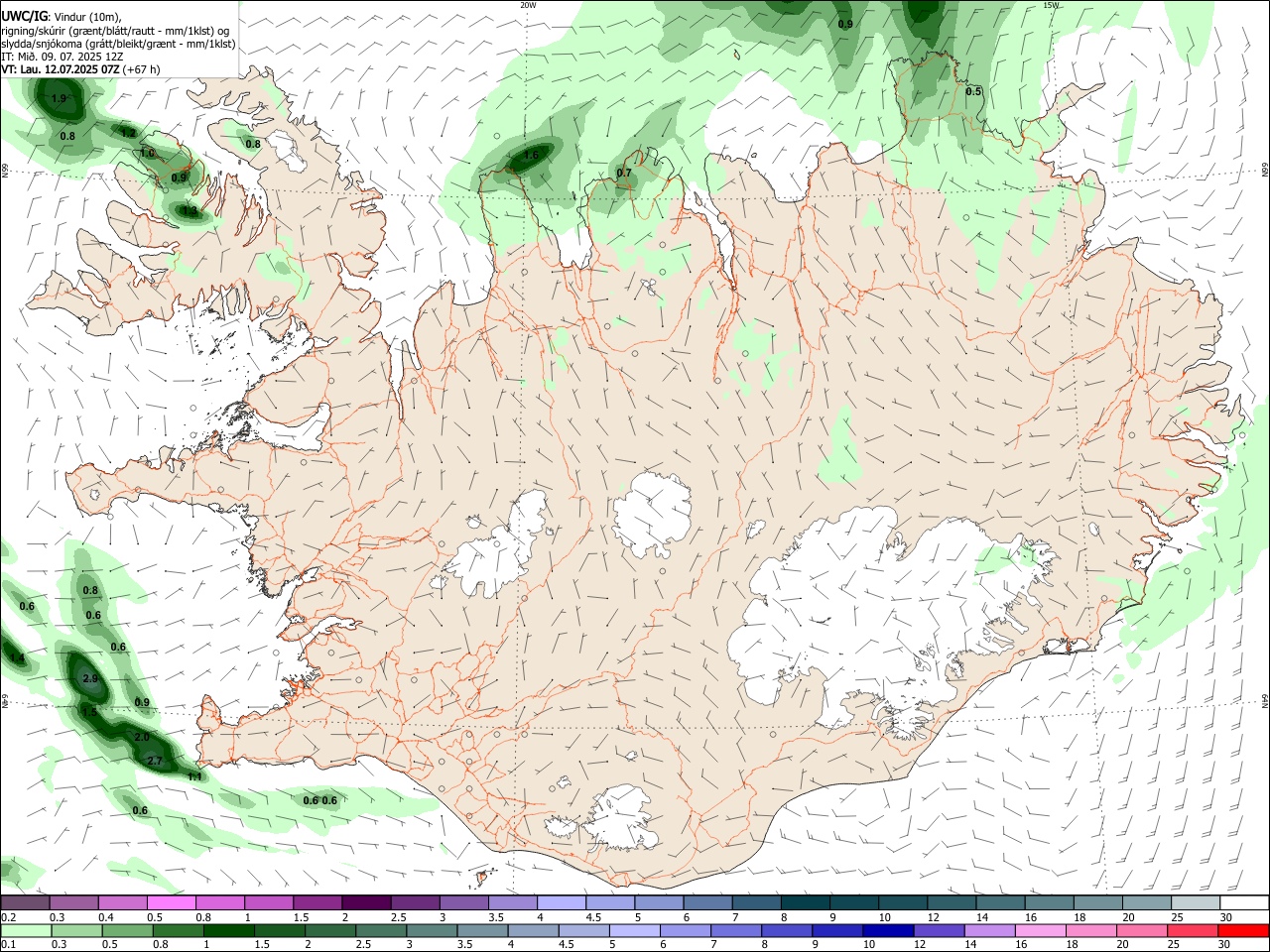
Task: Select the 'slydda/snjókoma' legend description line
Action: 118,44
